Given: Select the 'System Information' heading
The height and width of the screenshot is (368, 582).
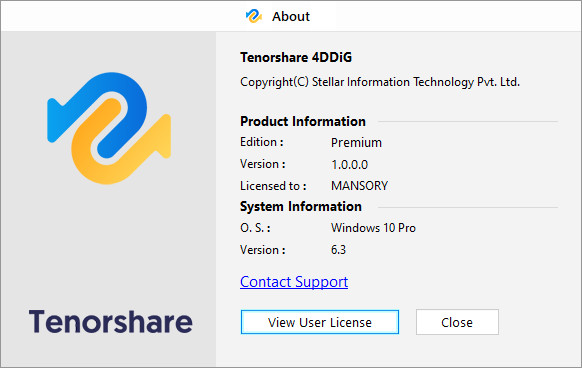Looking at the screenshot, I should (x=301, y=206).
